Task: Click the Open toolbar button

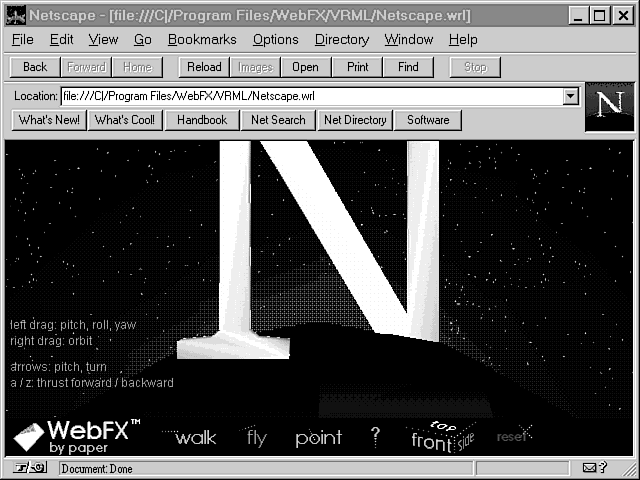Action: (305, 67)
